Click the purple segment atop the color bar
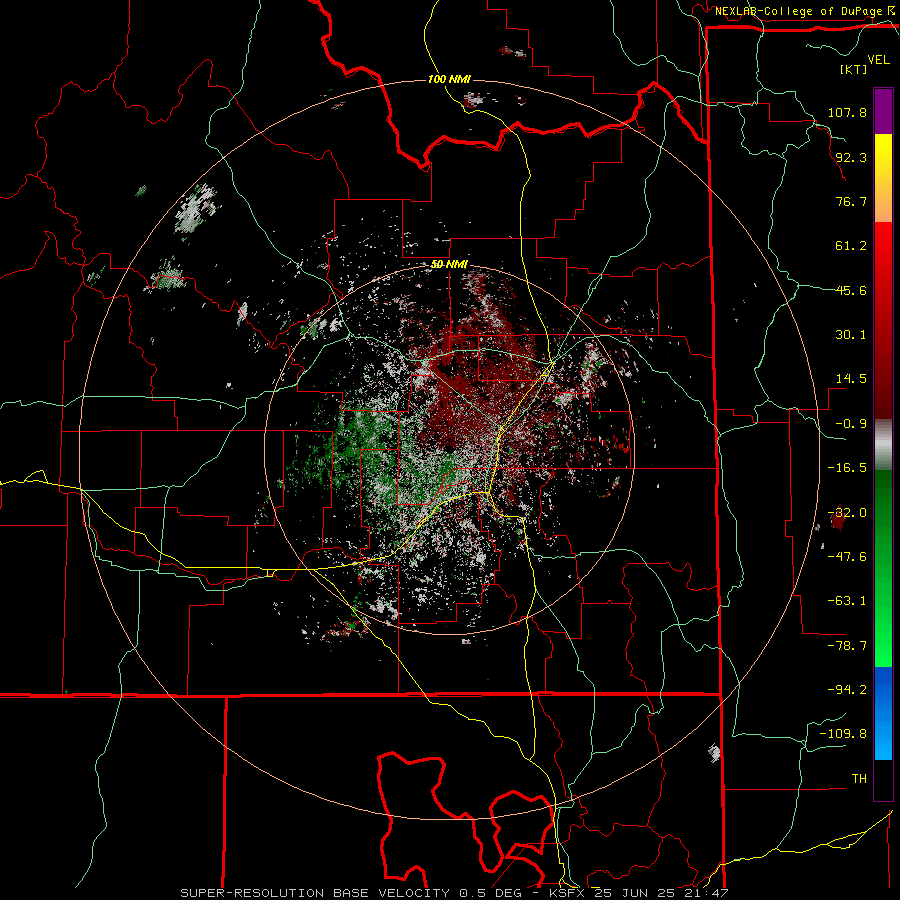The height and width of the screenshot is (900, 900). (x=883, y=111)
